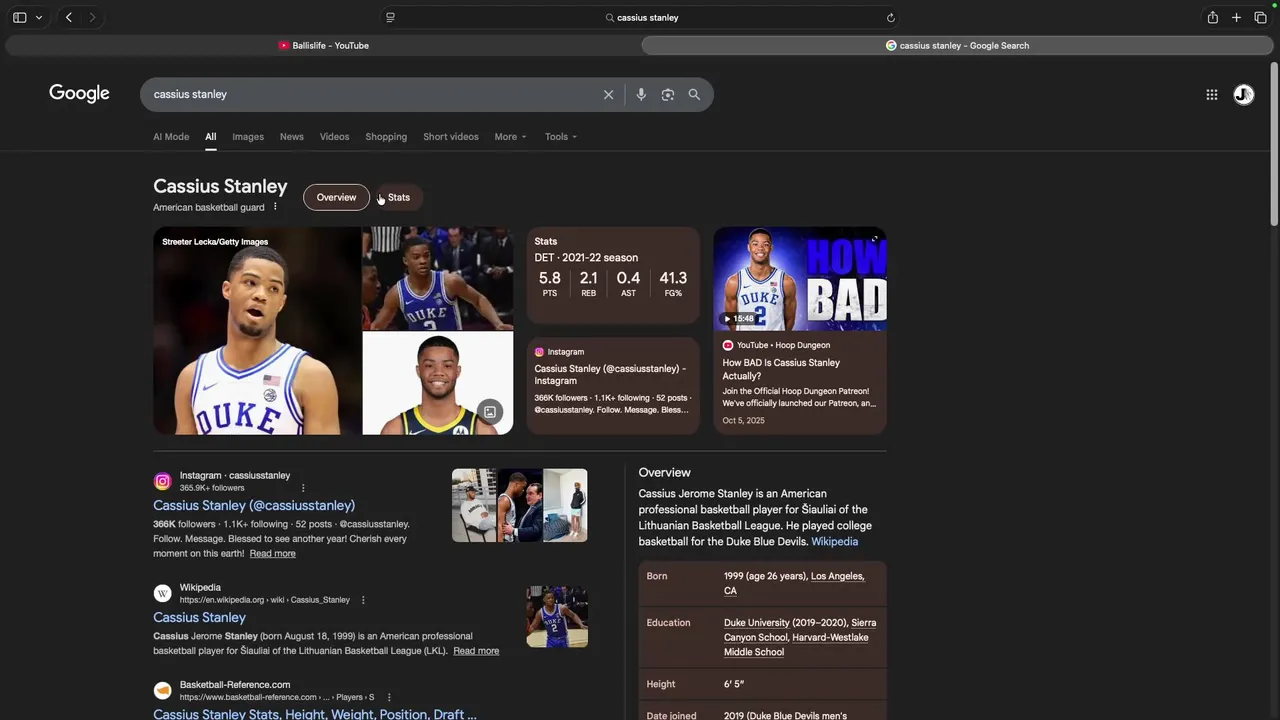1280x720 pixels.
Task: Open the Cassius Stanley (@cassiusstanley) result link
Action: pos(254,505)
